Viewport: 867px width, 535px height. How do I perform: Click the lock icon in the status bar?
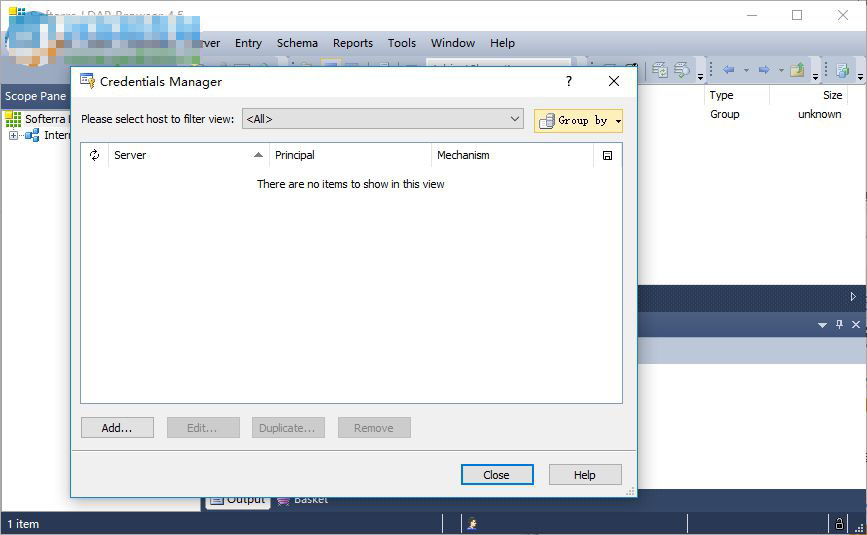tap(839, 523)
